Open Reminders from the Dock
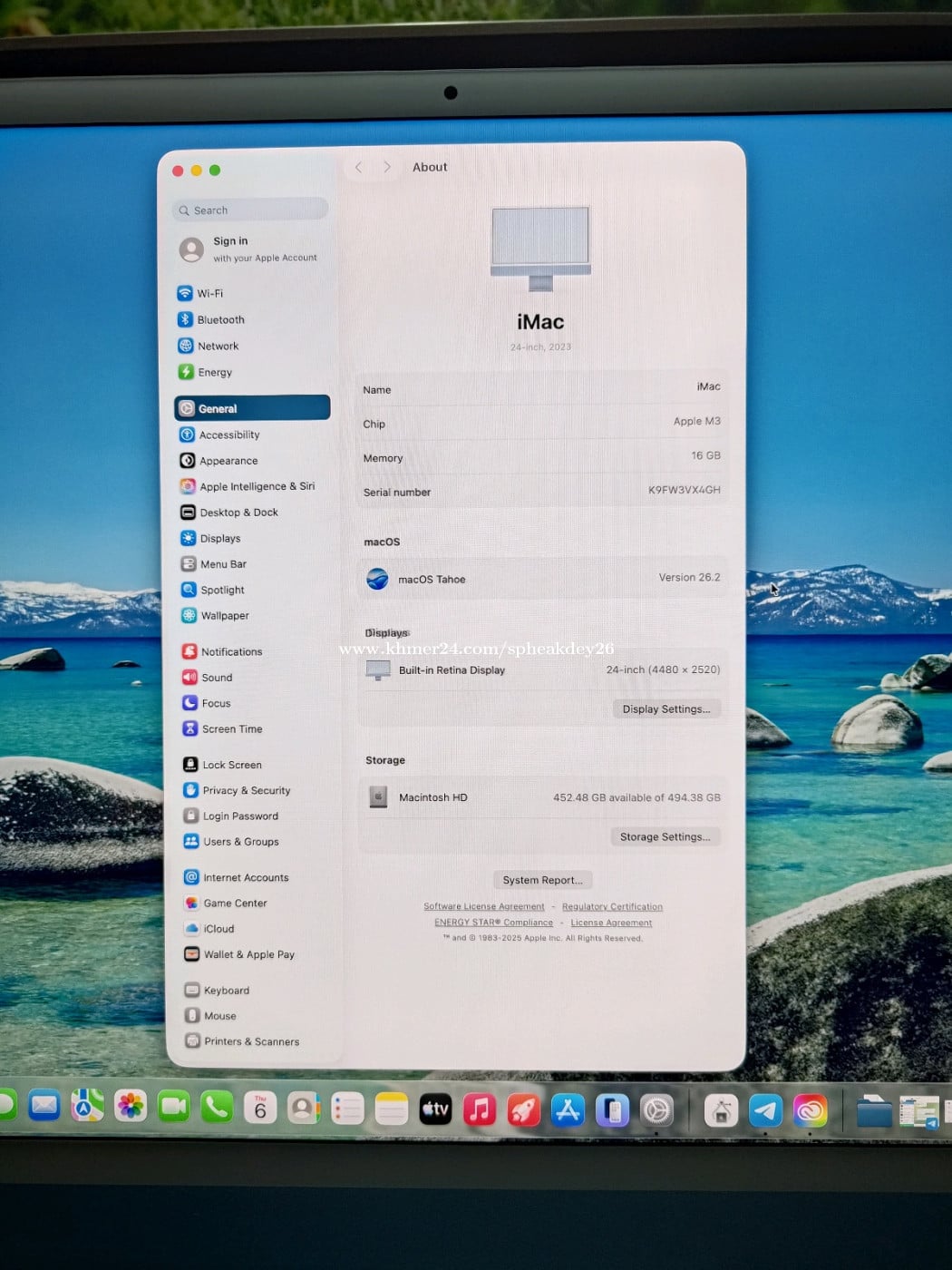952x1270 pixels. pos(347,1109)
